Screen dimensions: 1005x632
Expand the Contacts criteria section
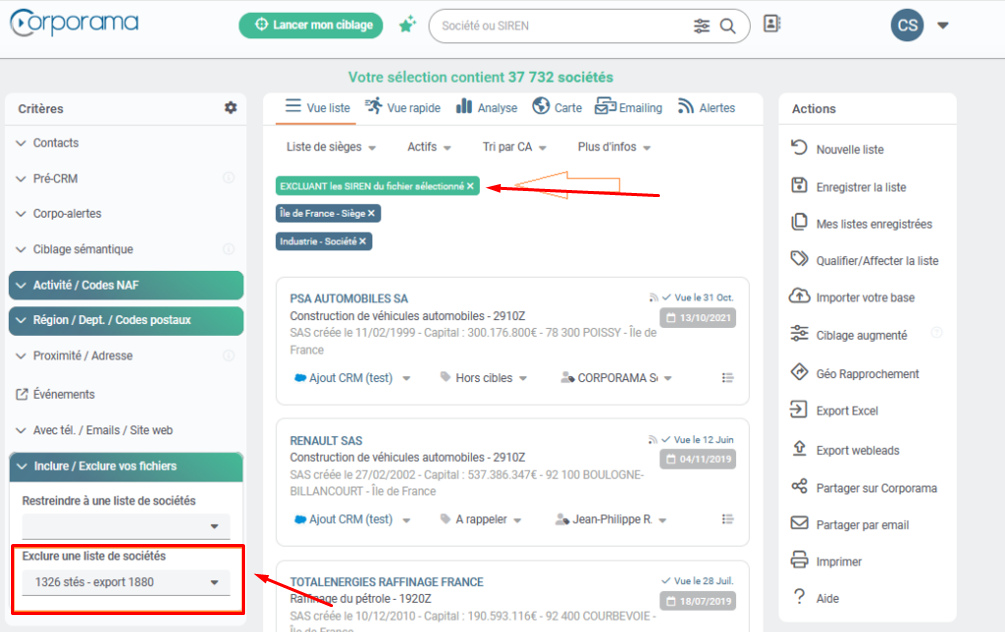[55, 143]
